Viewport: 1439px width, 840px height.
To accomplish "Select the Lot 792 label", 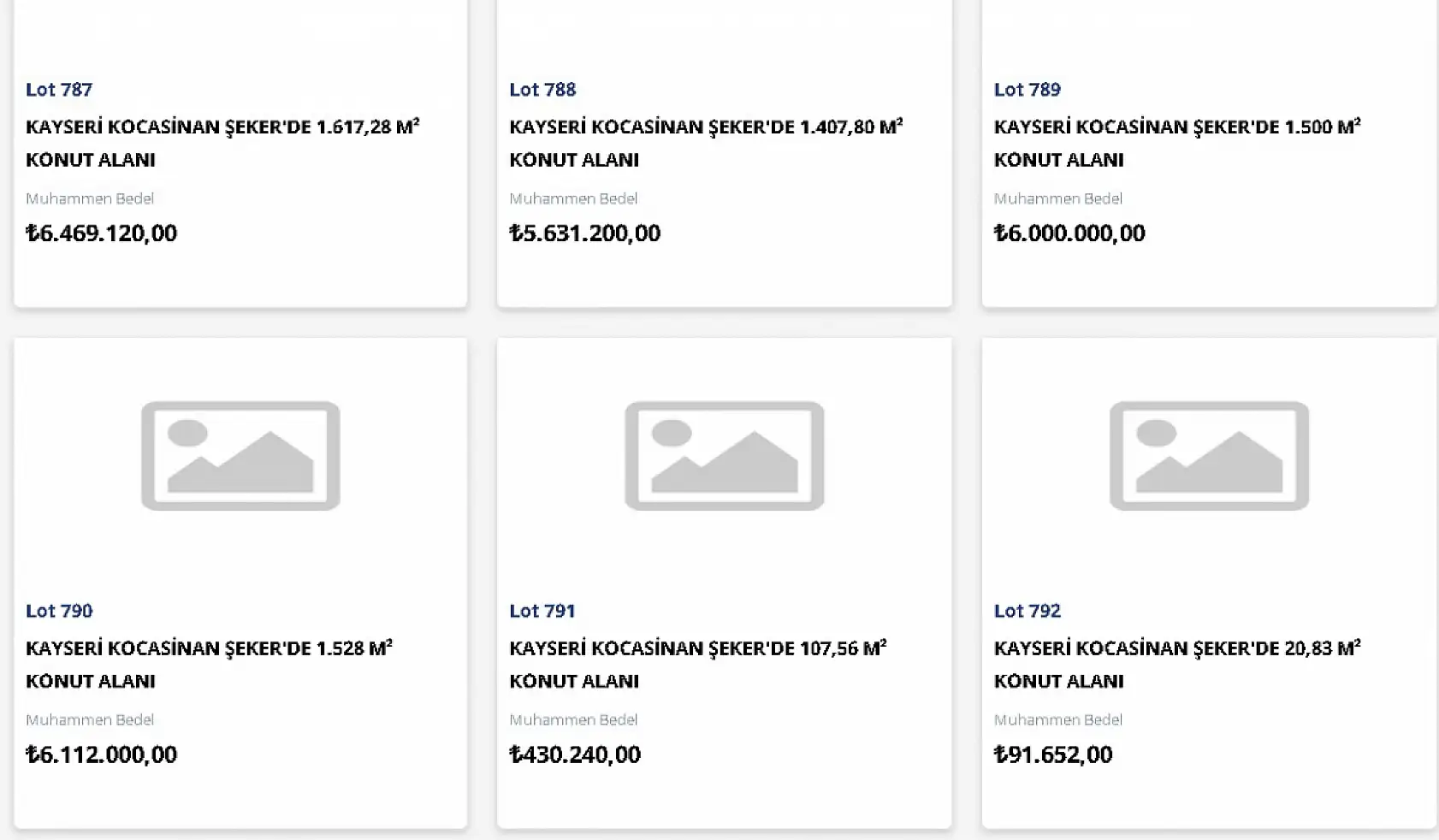I will point(1027,611).
